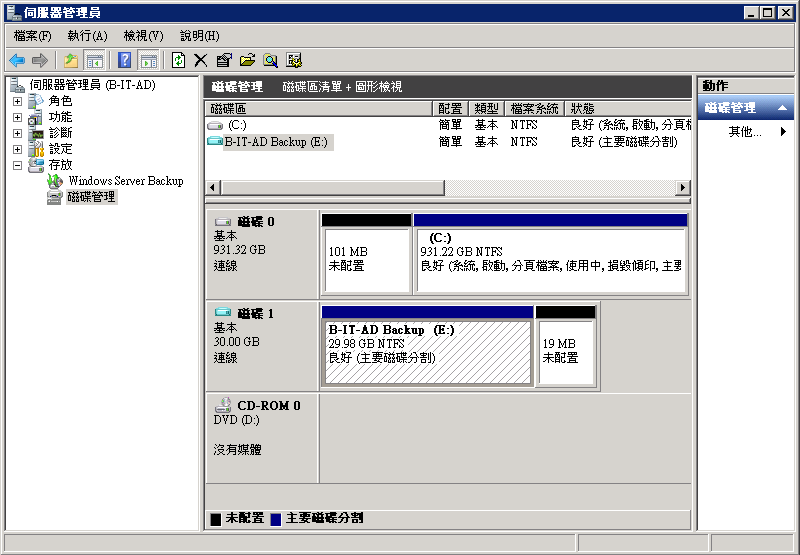Select the 功能 tree item
The width and height of the screenshot is (800, 555).
[60, 117]
